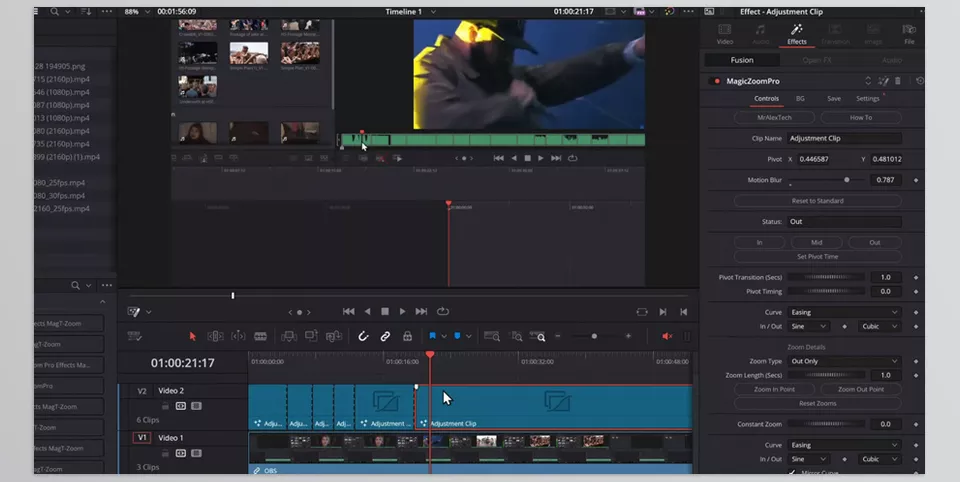Click the Full Extent Zoom icon
Image resolution: width=960 pixels, height=482 pixels.
492,336
